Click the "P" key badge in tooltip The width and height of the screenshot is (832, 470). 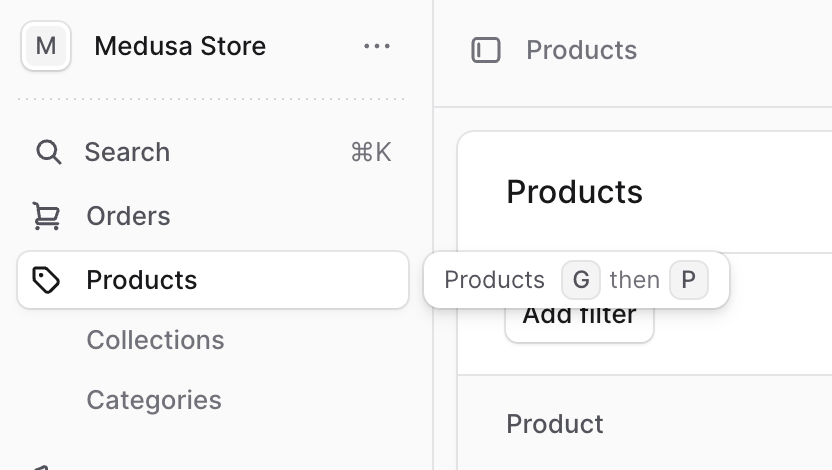[688, 280]
